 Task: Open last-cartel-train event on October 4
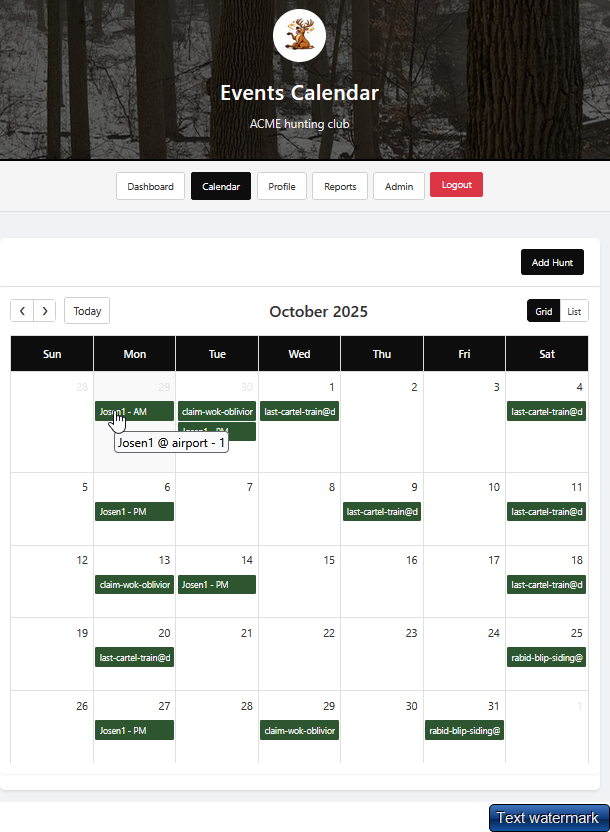click(x=546, y=411)
